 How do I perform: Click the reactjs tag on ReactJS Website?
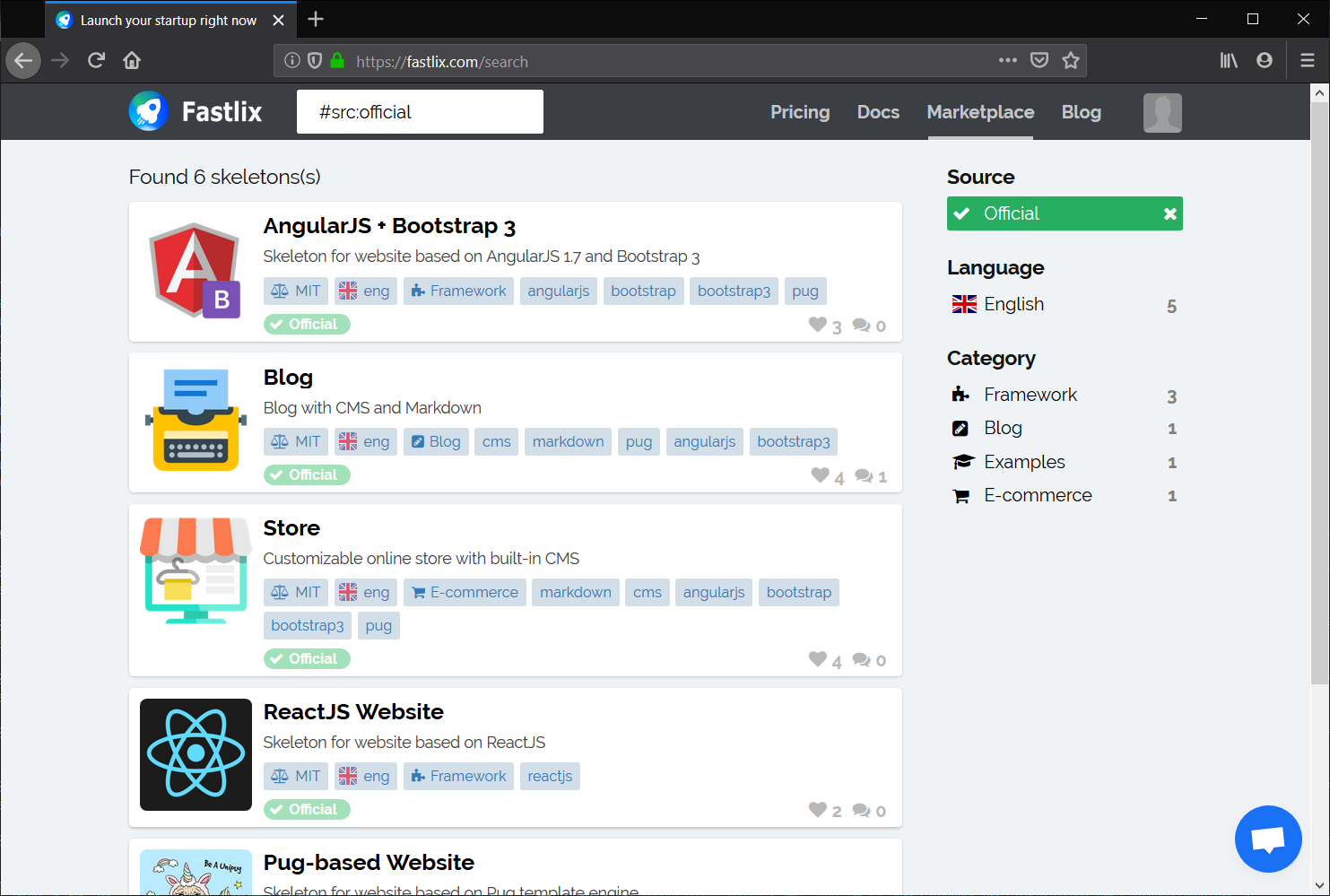(550, 776)
